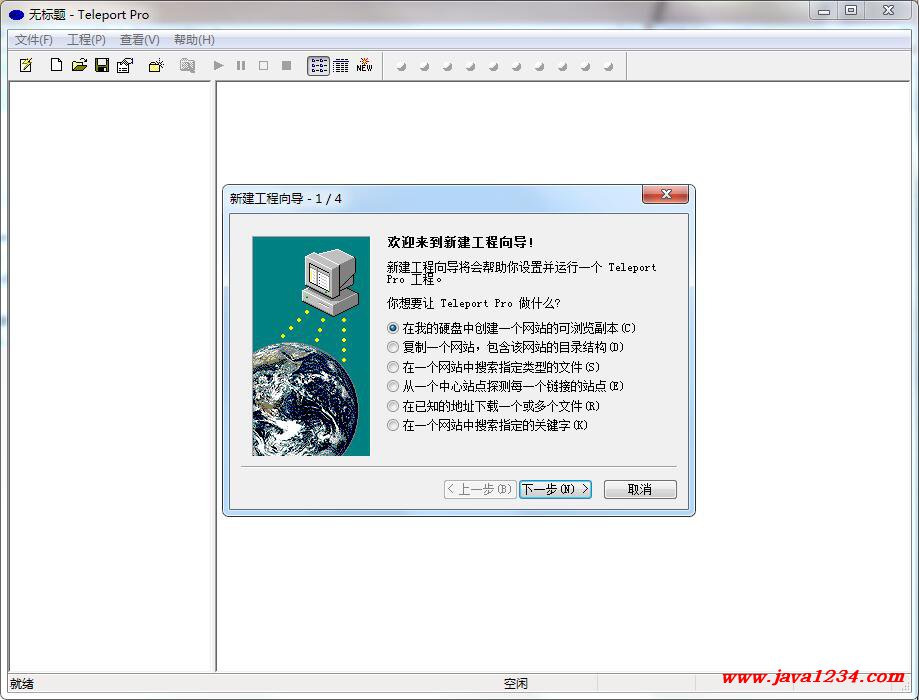This screenshot has width=919, height=700.
Task: Close the New Project Wizard dialog
Action: click(665, 194)
